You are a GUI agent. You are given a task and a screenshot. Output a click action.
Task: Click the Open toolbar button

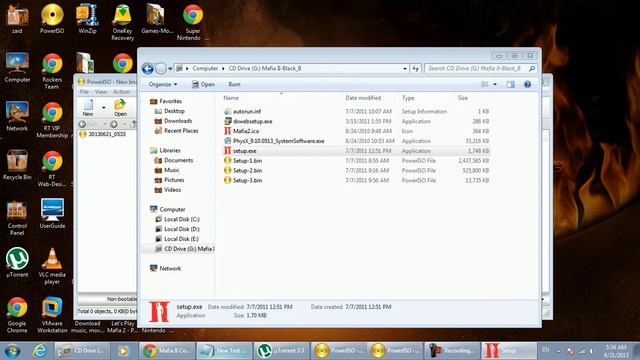[x=203, y=84]
